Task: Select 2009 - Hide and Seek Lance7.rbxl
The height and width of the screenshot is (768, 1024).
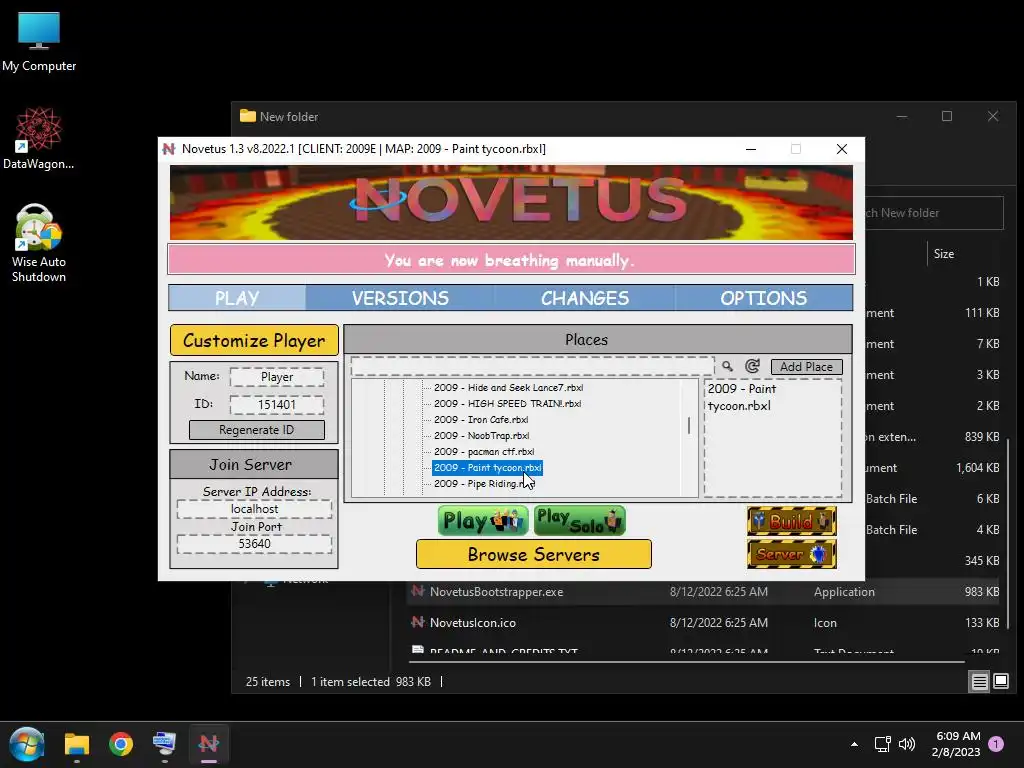Action: 508,387
